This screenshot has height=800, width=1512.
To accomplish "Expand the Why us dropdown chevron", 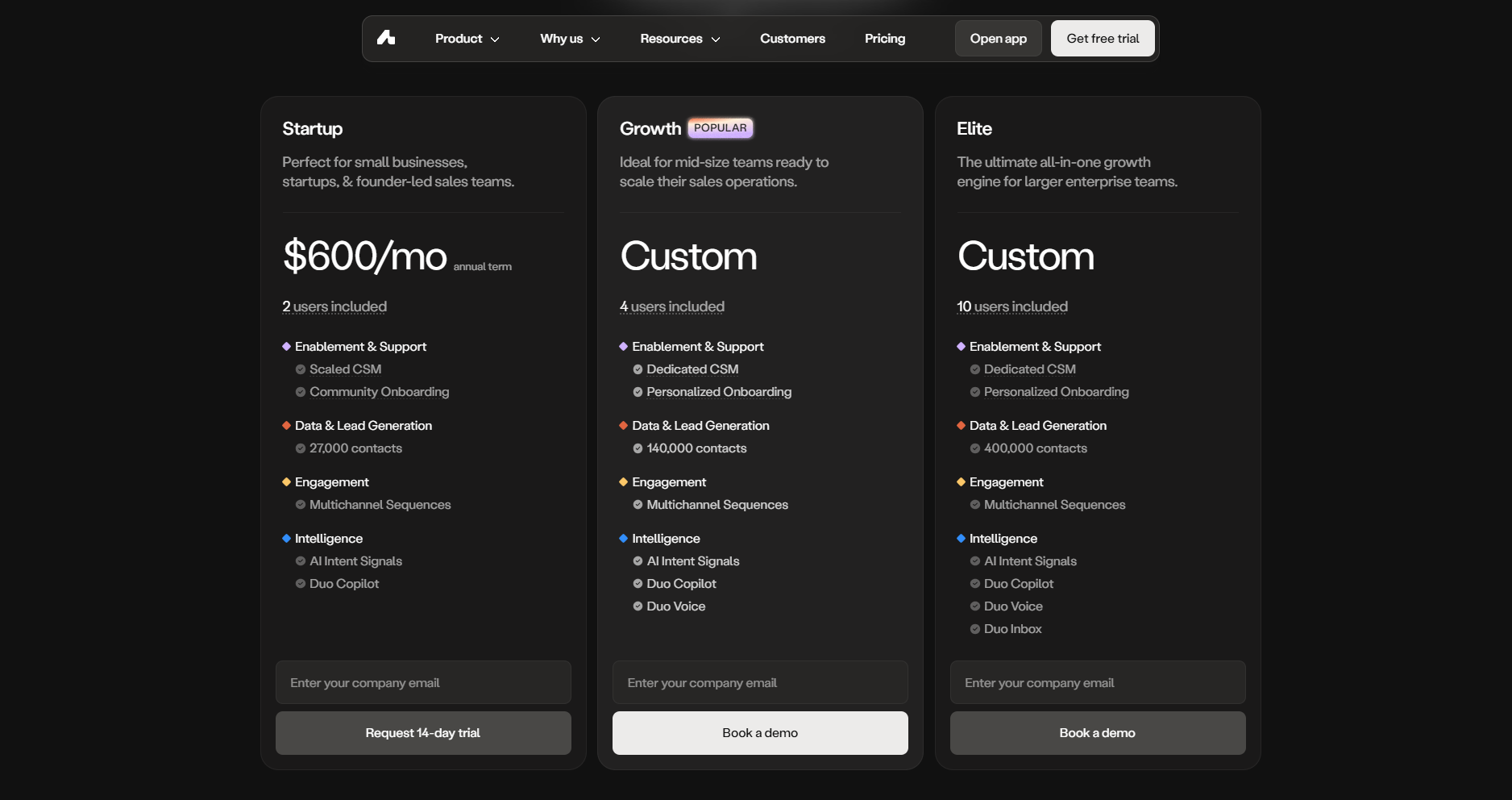I will (596, 39).
